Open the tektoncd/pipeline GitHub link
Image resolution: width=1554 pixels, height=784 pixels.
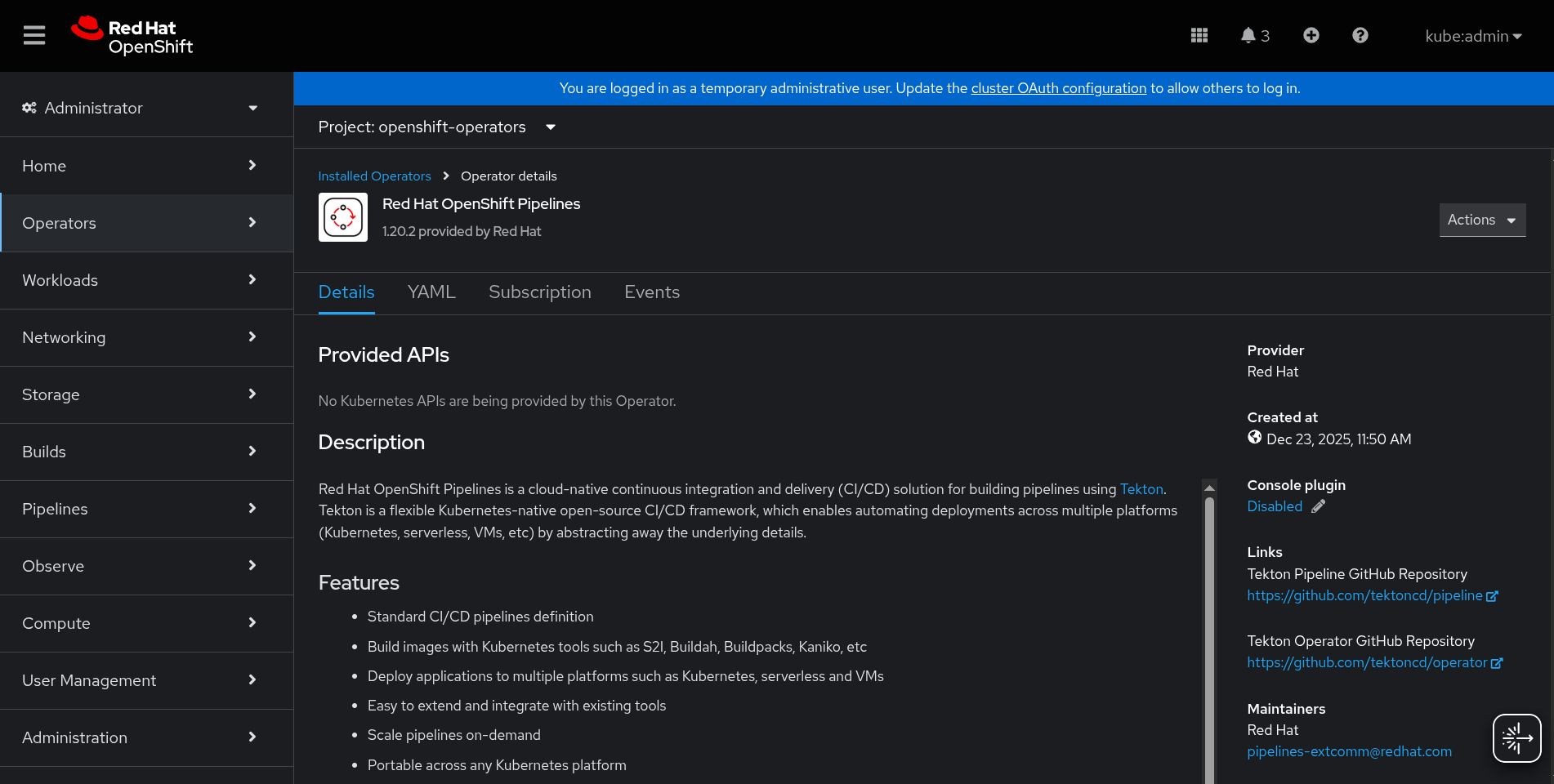[1373, 596]
